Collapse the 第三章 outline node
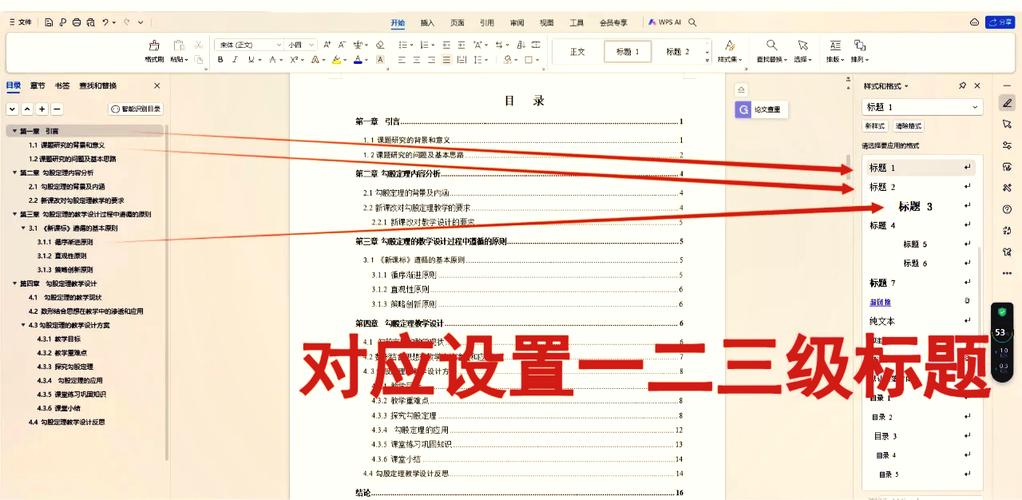This screenshot has width=1022, height=500. pos(13,214)
